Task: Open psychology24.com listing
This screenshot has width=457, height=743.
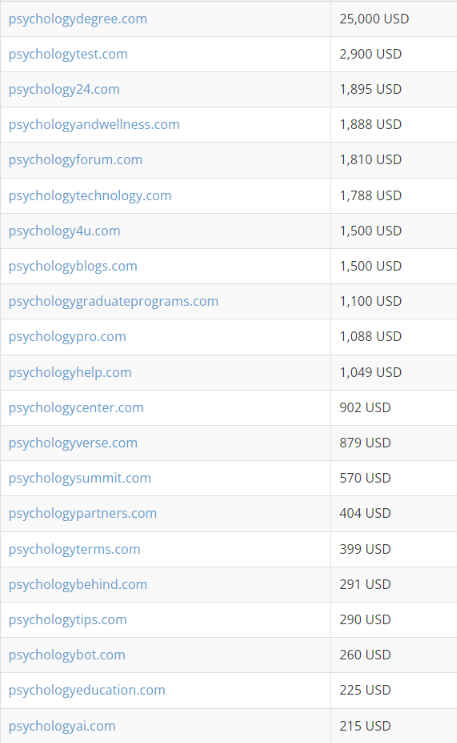Action: [x=64, y=90]
